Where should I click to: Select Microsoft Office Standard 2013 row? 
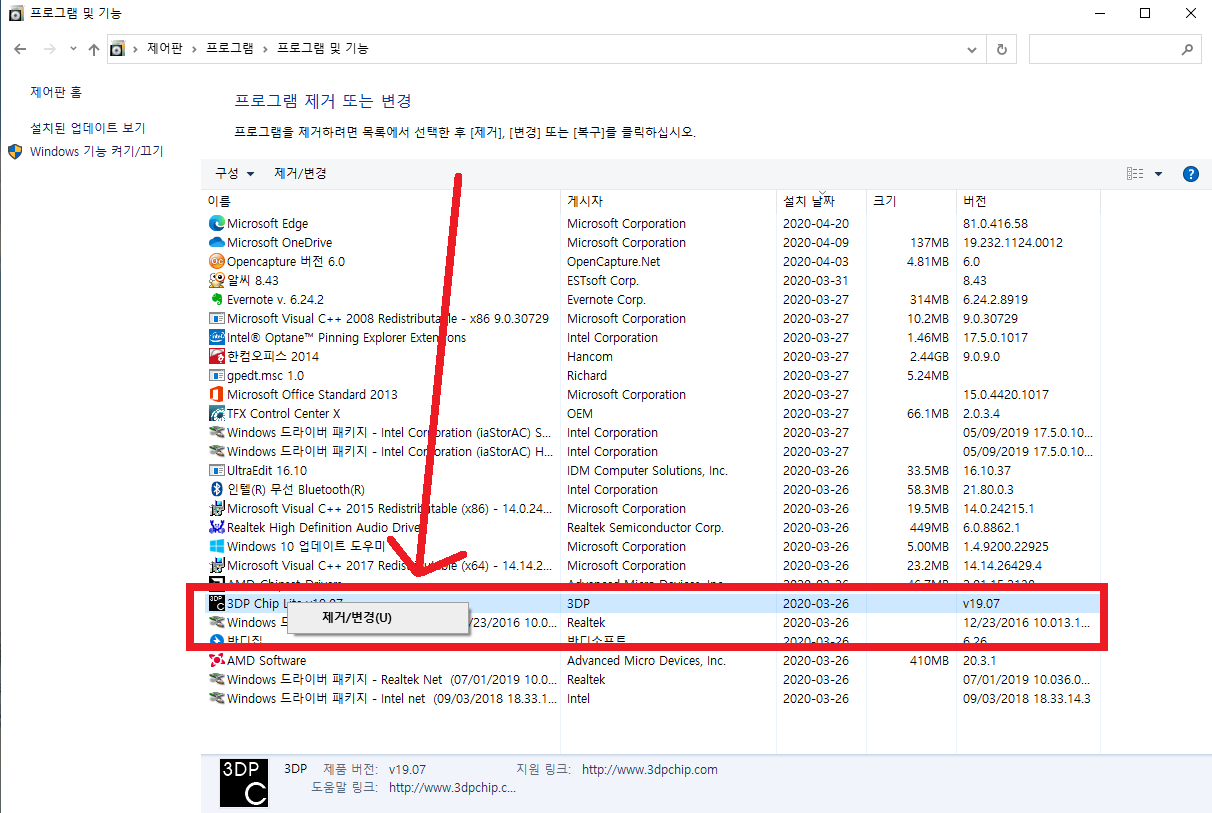[x=652, y=395]
